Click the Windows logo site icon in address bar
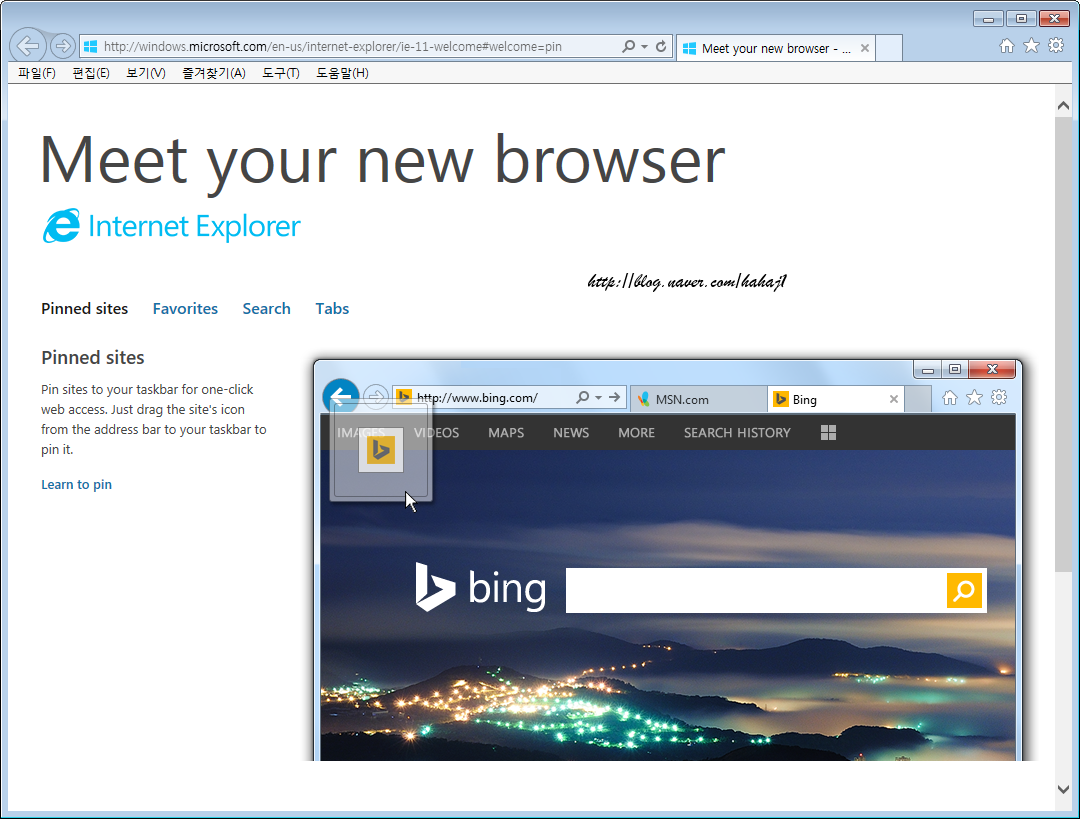The height and width of the screenshot is (819, 1080). tap(90, 47)
